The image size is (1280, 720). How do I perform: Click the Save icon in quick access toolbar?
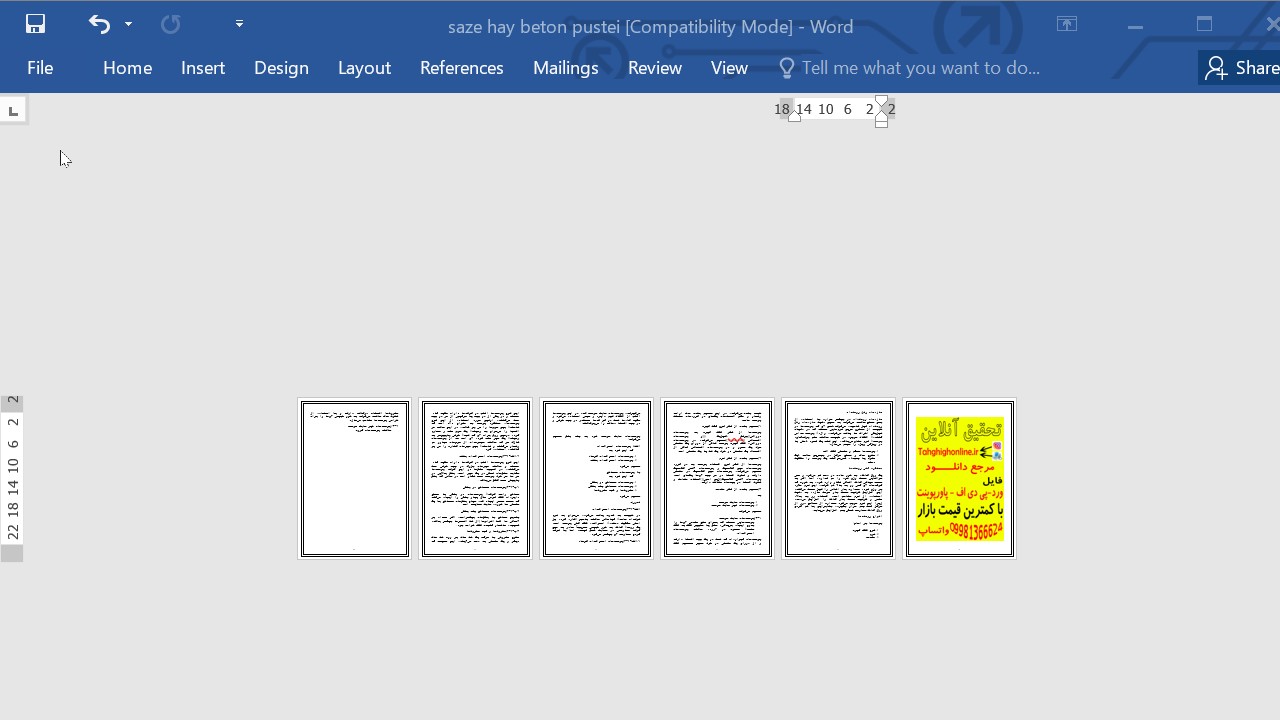click(x=36, y=24)
